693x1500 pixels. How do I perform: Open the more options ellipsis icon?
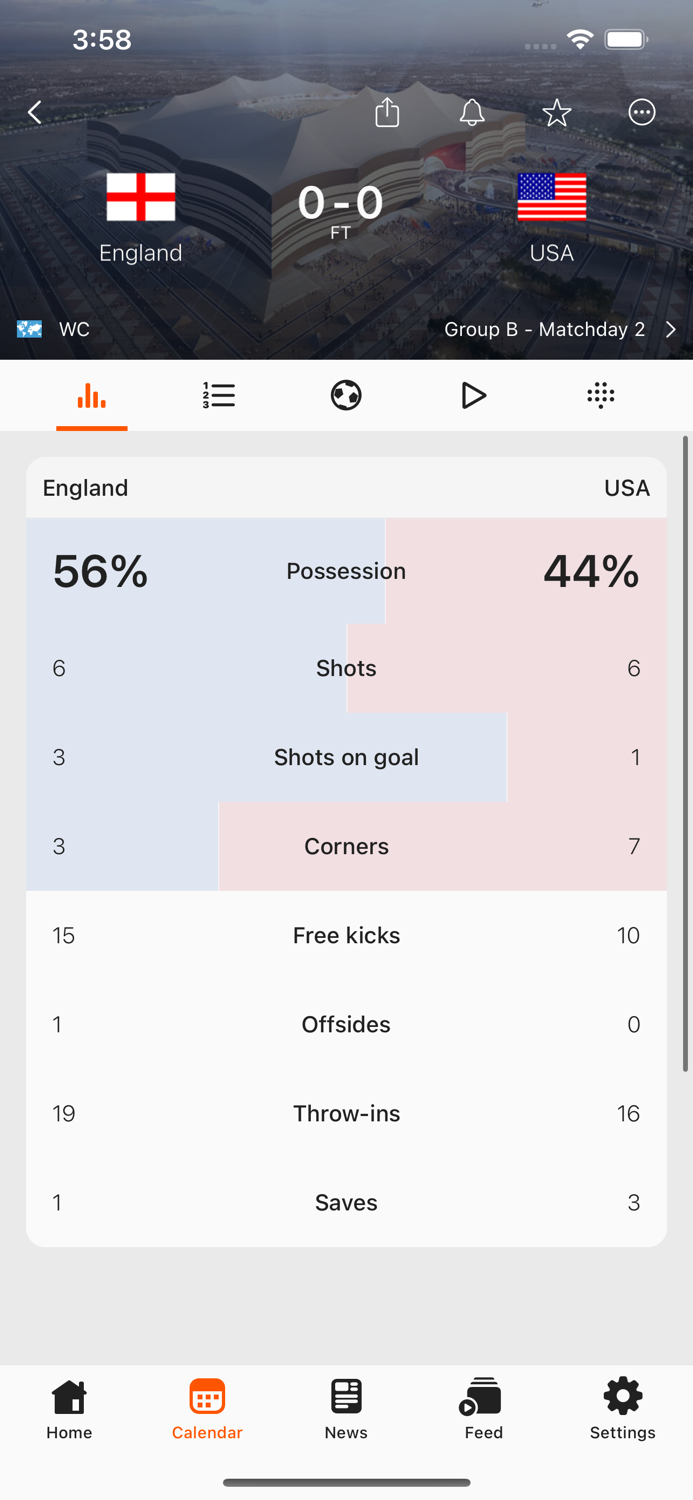coord(641,112)
